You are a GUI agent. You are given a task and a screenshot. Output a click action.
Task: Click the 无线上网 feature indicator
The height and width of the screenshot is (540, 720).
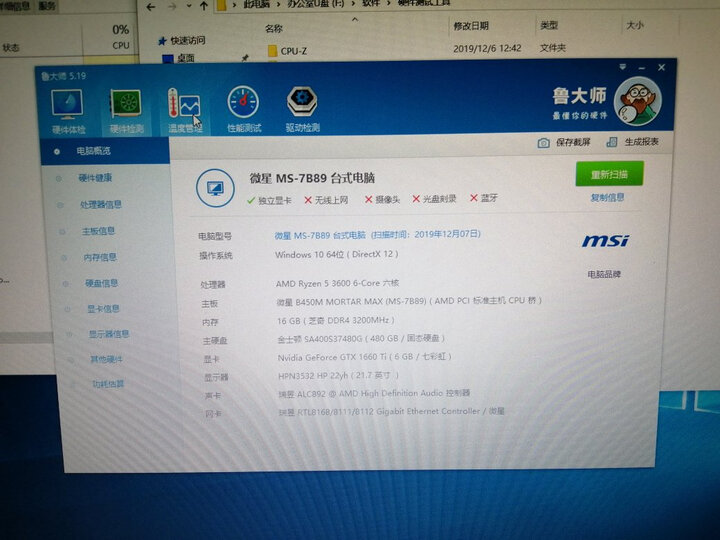click(x=326, y=200)
